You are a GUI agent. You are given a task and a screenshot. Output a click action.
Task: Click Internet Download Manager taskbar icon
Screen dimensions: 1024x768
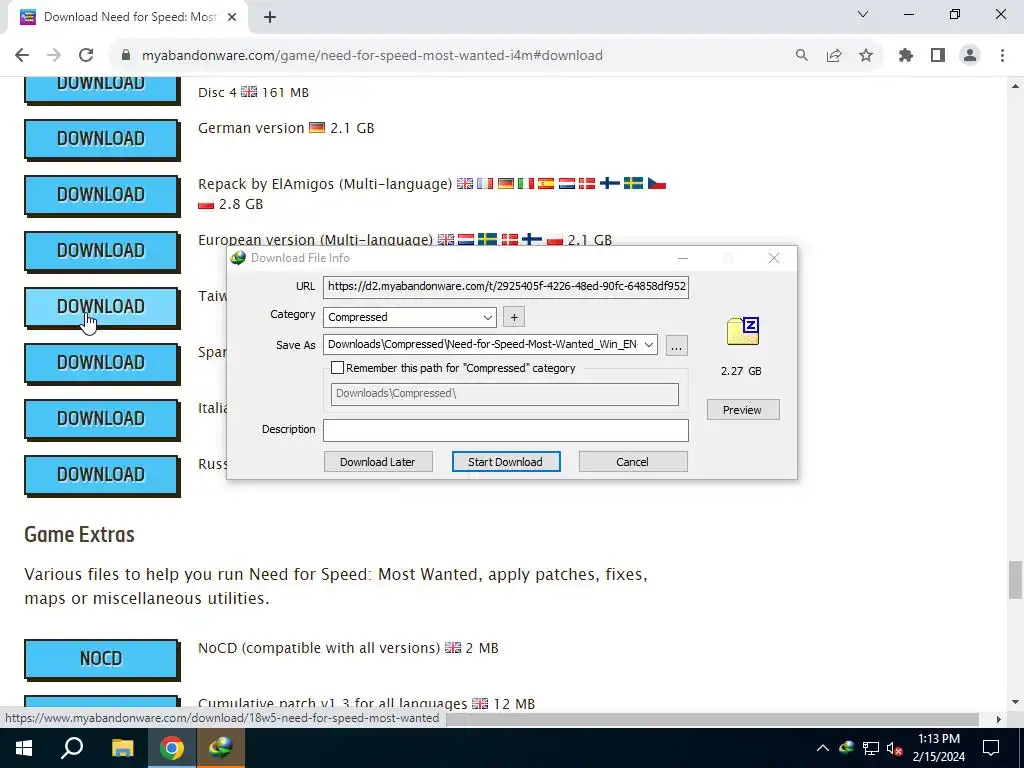[221, 748]
